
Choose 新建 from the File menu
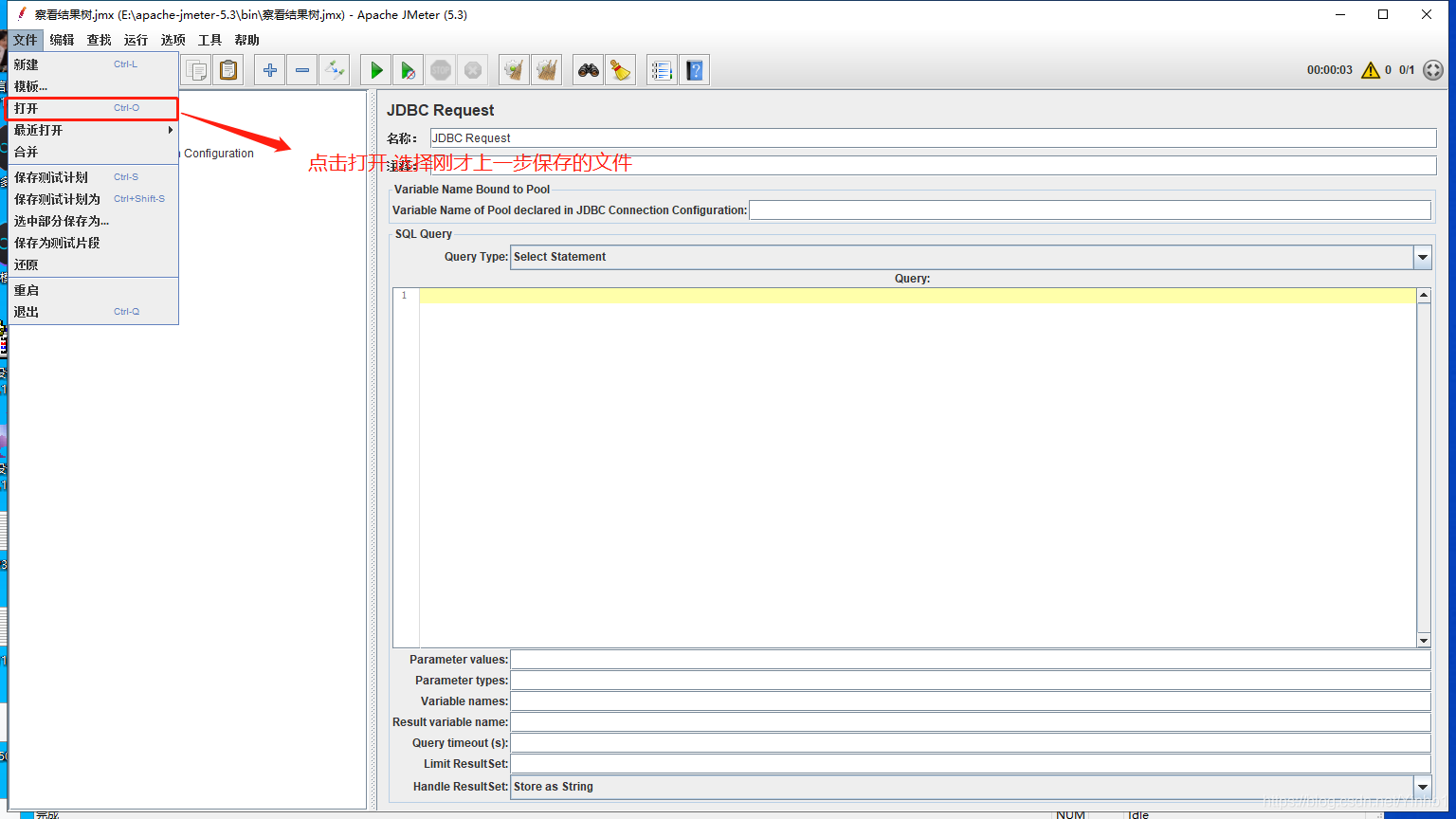click(x=93, y=64)
